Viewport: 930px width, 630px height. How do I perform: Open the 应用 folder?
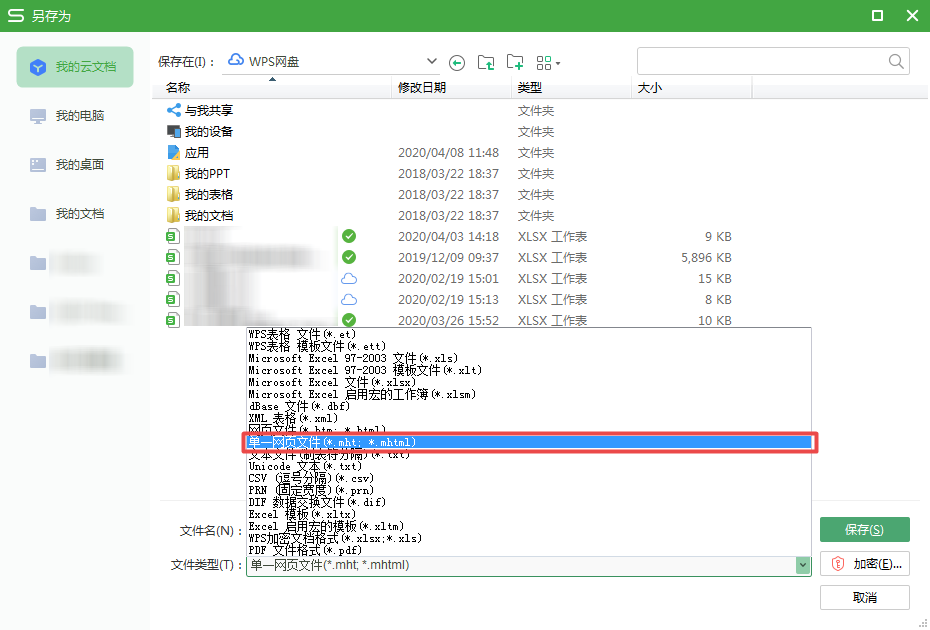[196, 153]
